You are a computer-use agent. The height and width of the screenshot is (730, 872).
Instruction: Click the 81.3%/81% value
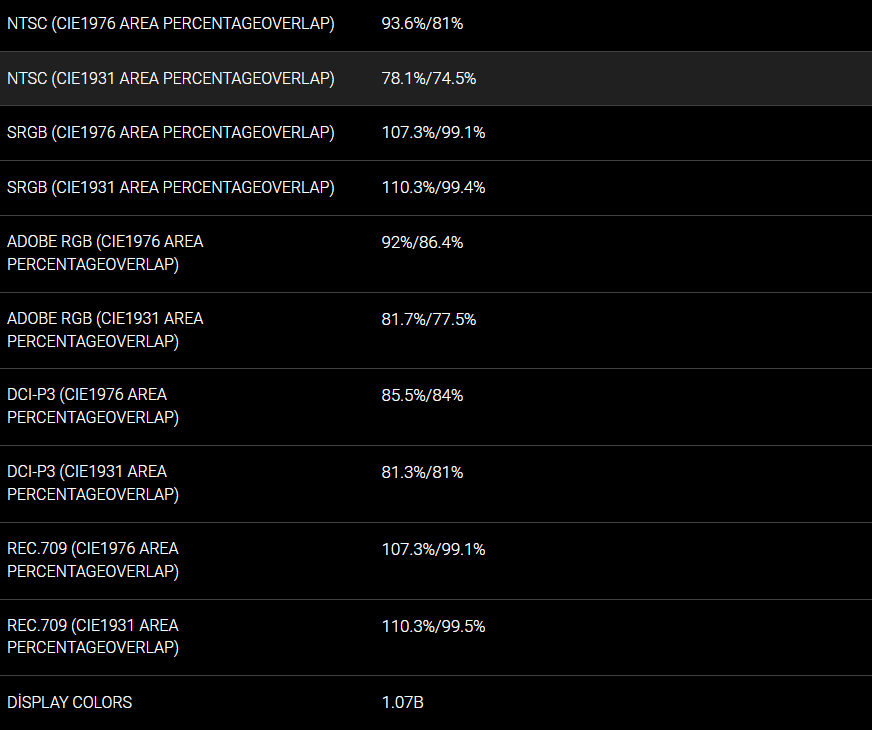[422, 473]
